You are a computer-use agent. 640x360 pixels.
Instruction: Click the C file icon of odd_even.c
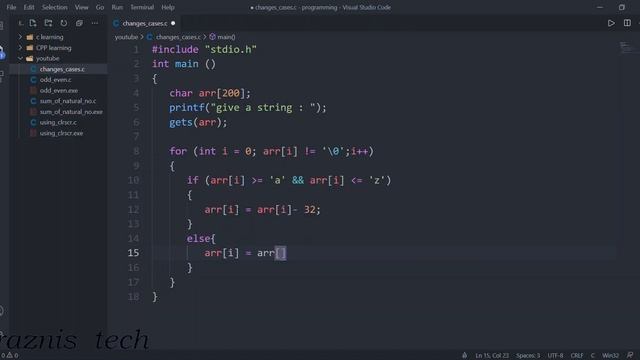pyautogui.click(x=33, y=80)
